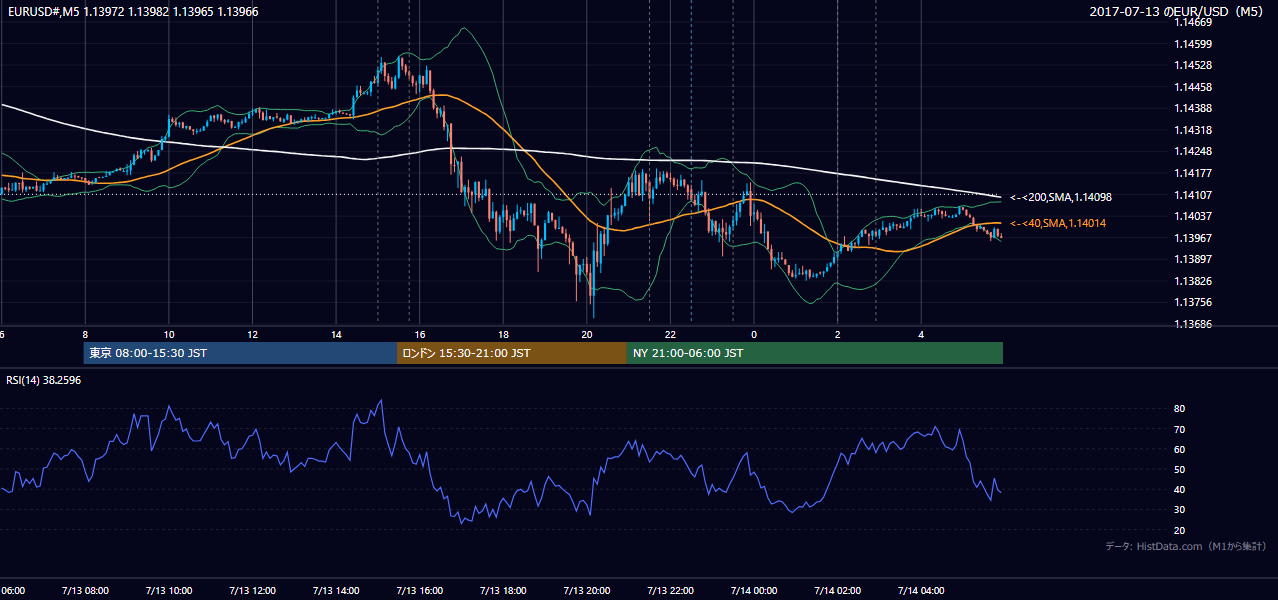Click the 7/14 02:00 date label
This screenshot has width=1278, height=600.
[837, 590]
